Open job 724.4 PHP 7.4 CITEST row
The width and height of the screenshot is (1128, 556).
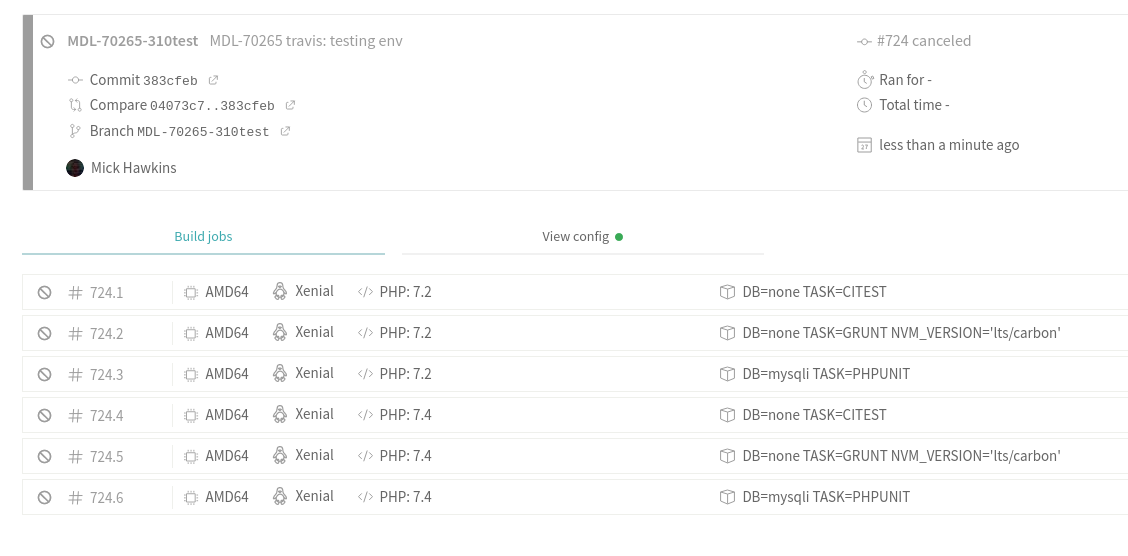[x=576, y=415]
